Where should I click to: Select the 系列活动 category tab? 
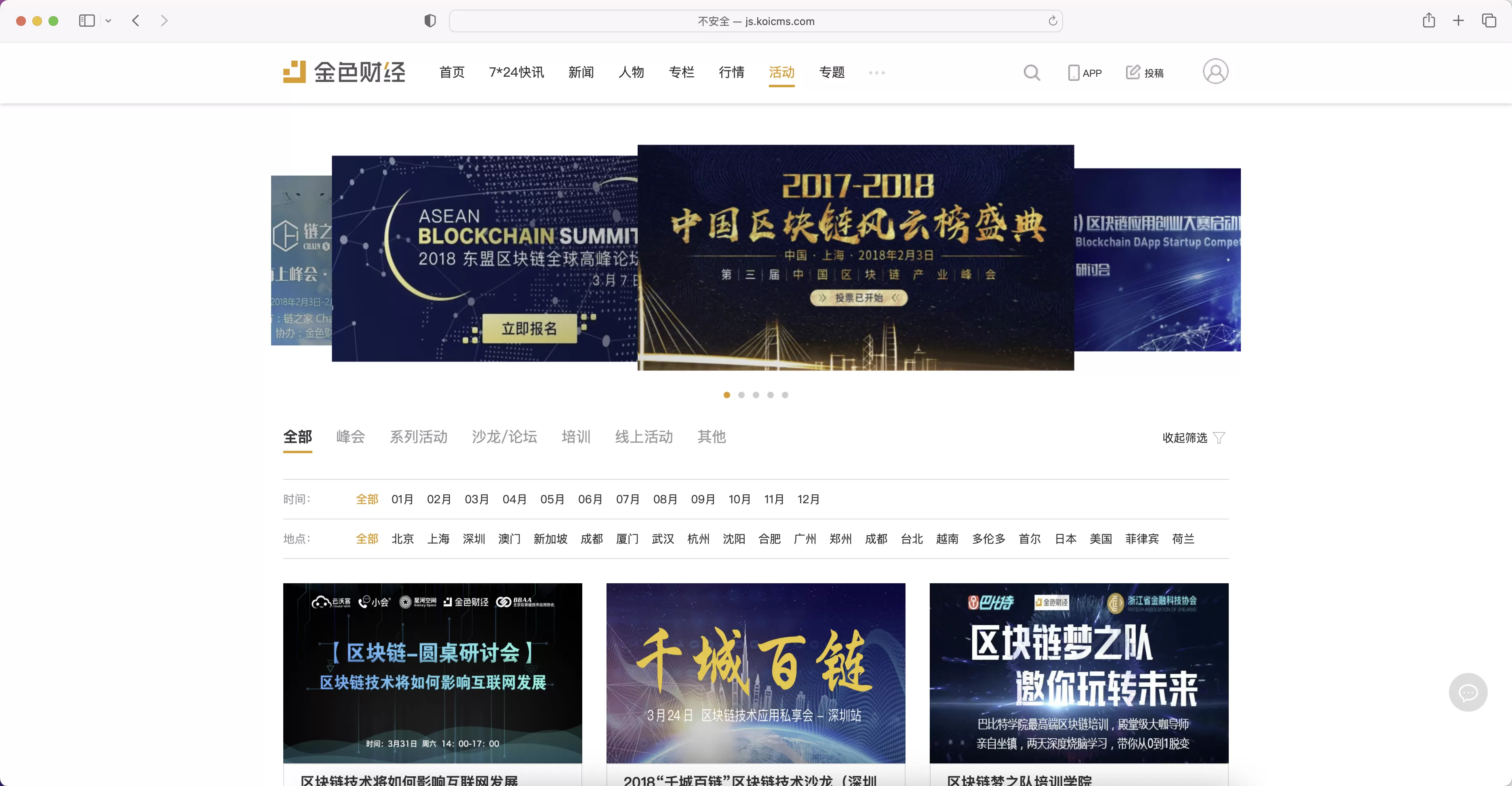[x=419, y=436]
